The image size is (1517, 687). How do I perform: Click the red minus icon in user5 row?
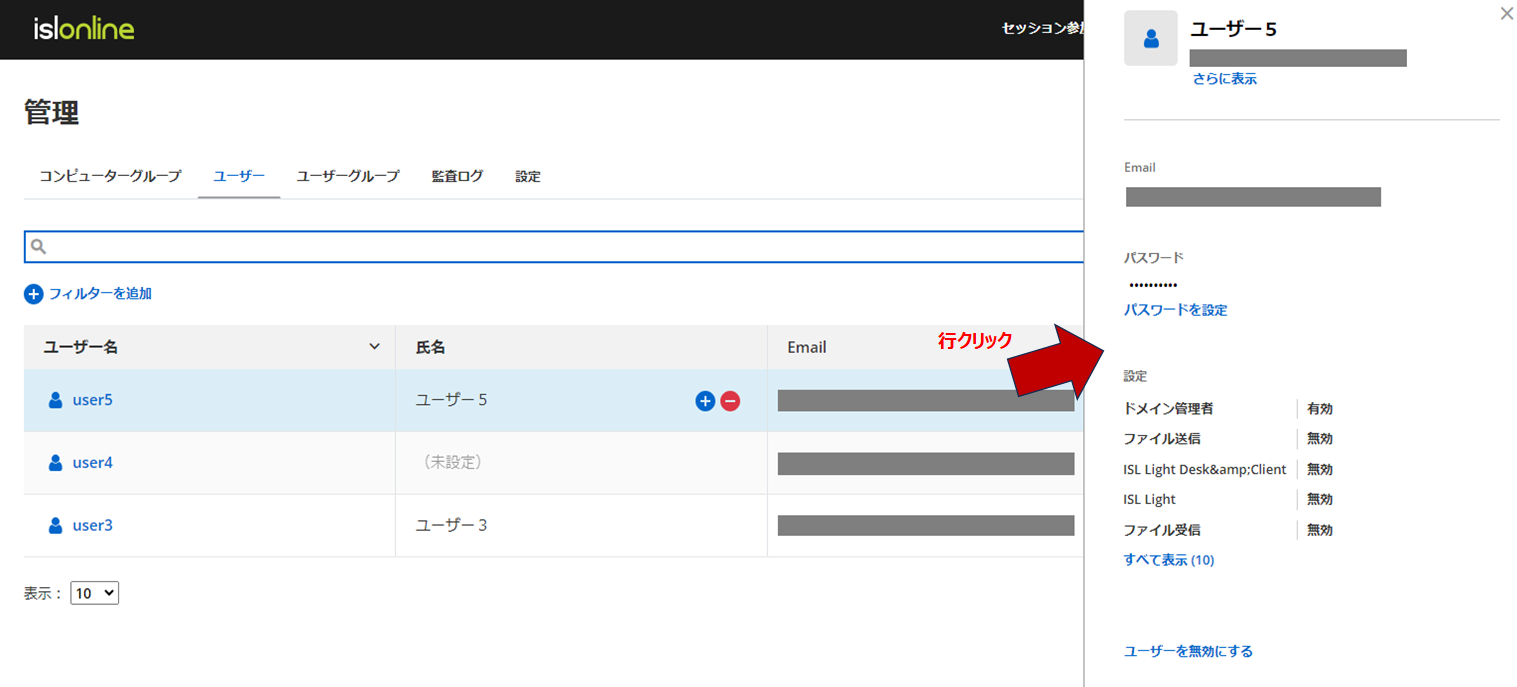click(730, 401)
